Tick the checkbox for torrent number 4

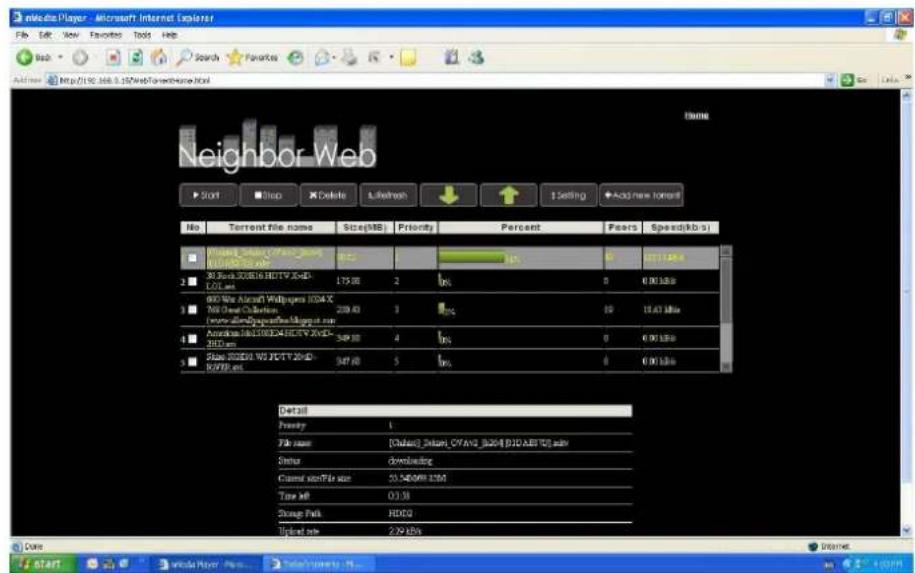(x=192, y=338)
